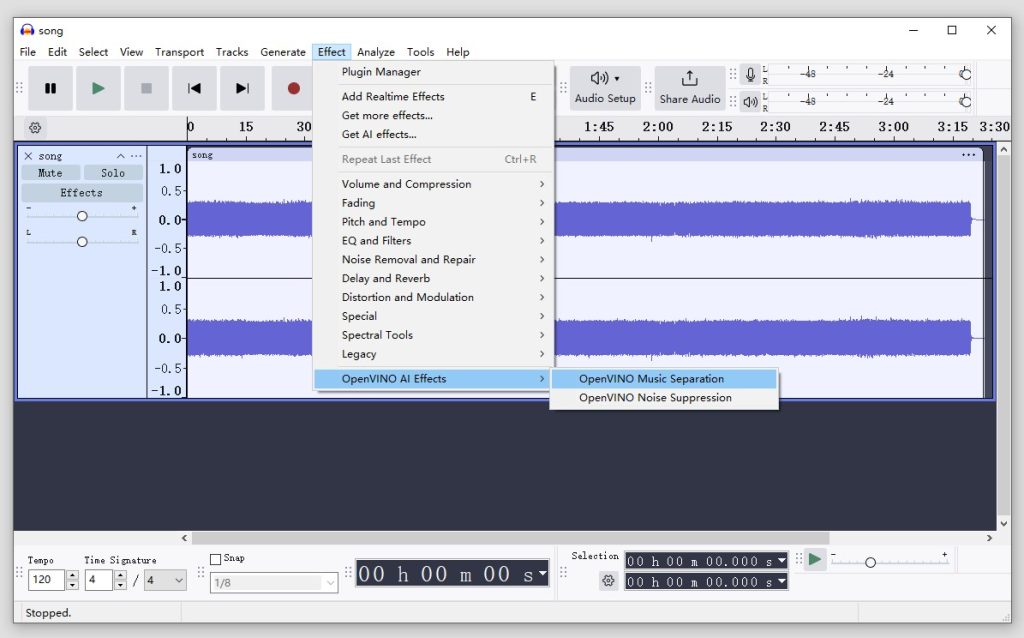This screenshot has width=1024, height=638.
Task: Open time signature denominator dropdown
Action: tap(165, 580)
